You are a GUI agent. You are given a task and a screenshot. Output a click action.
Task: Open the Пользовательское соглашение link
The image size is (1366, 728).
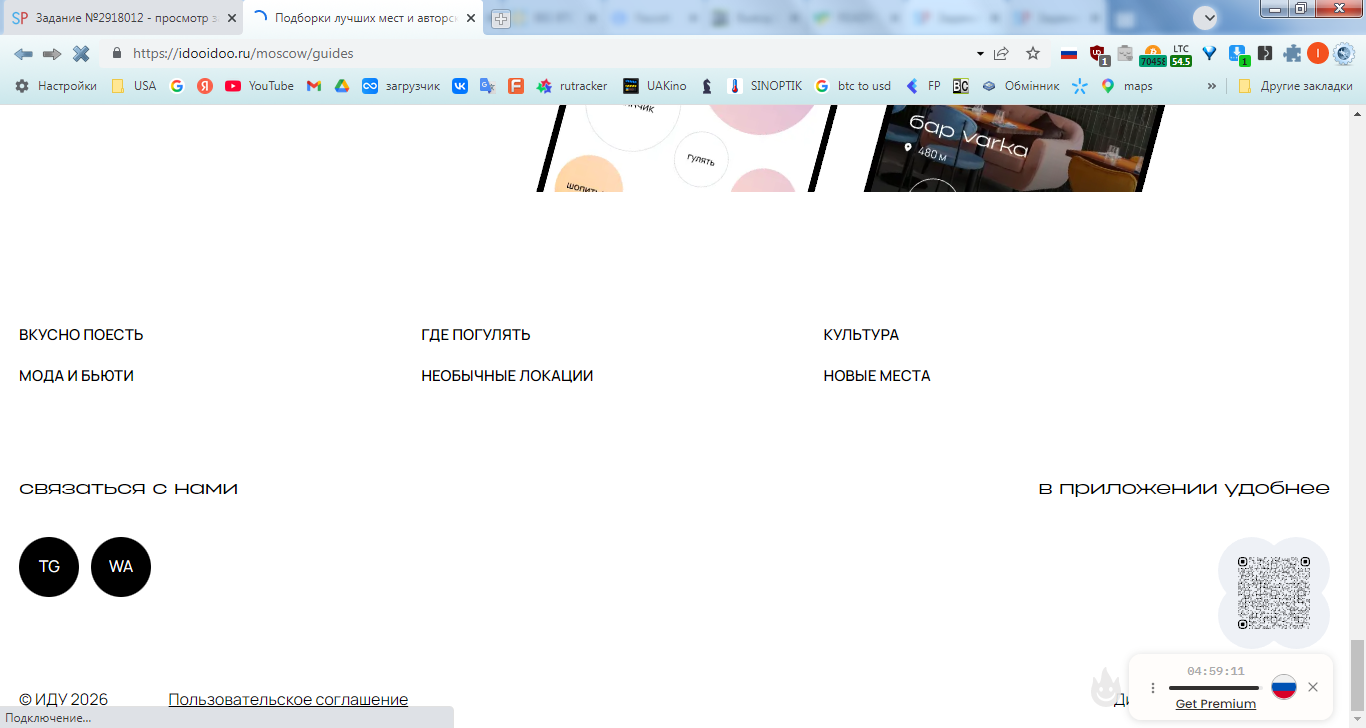pyautogui.click(x=288, y=699)
